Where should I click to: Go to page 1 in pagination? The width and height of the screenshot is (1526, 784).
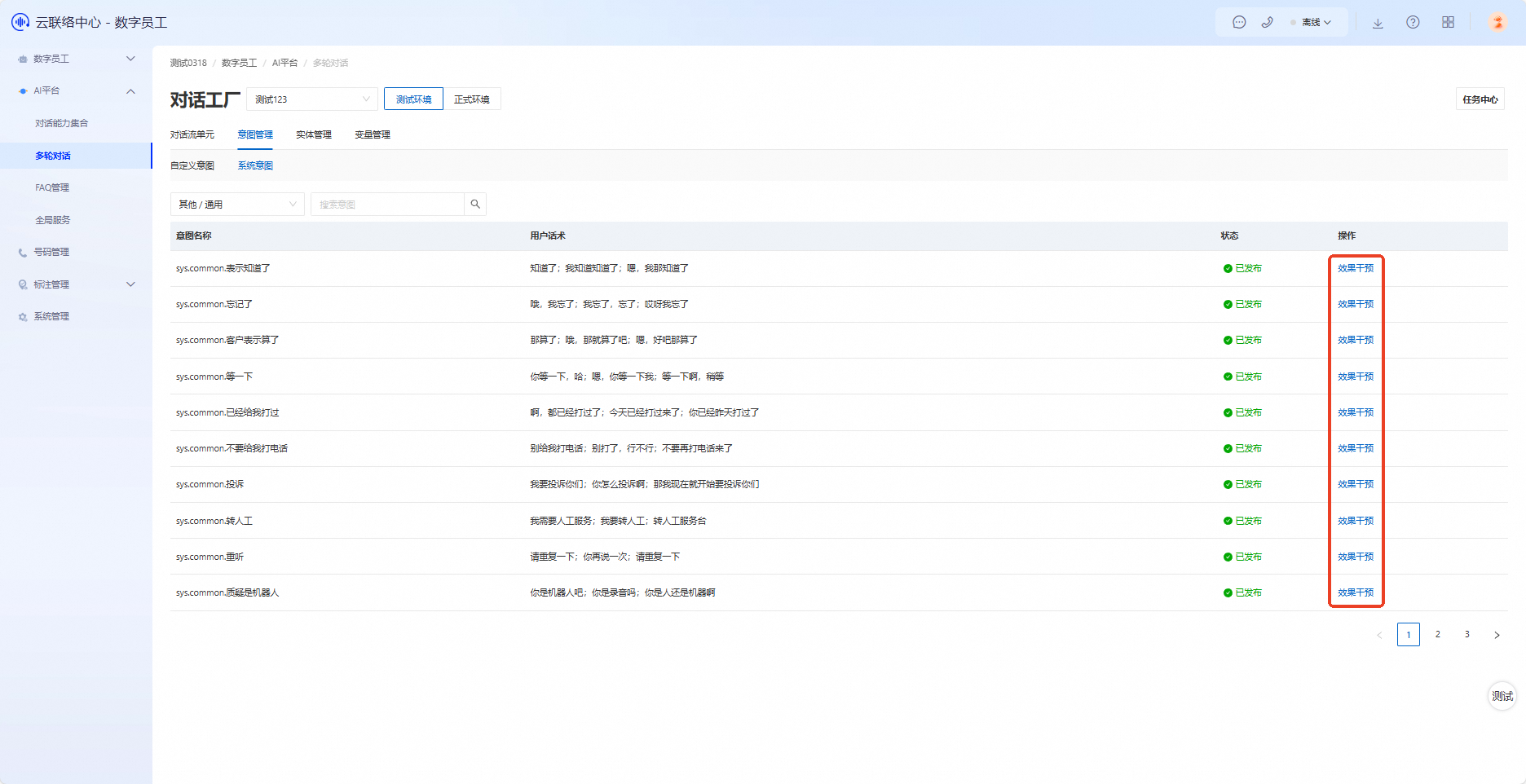point(1409,635)
